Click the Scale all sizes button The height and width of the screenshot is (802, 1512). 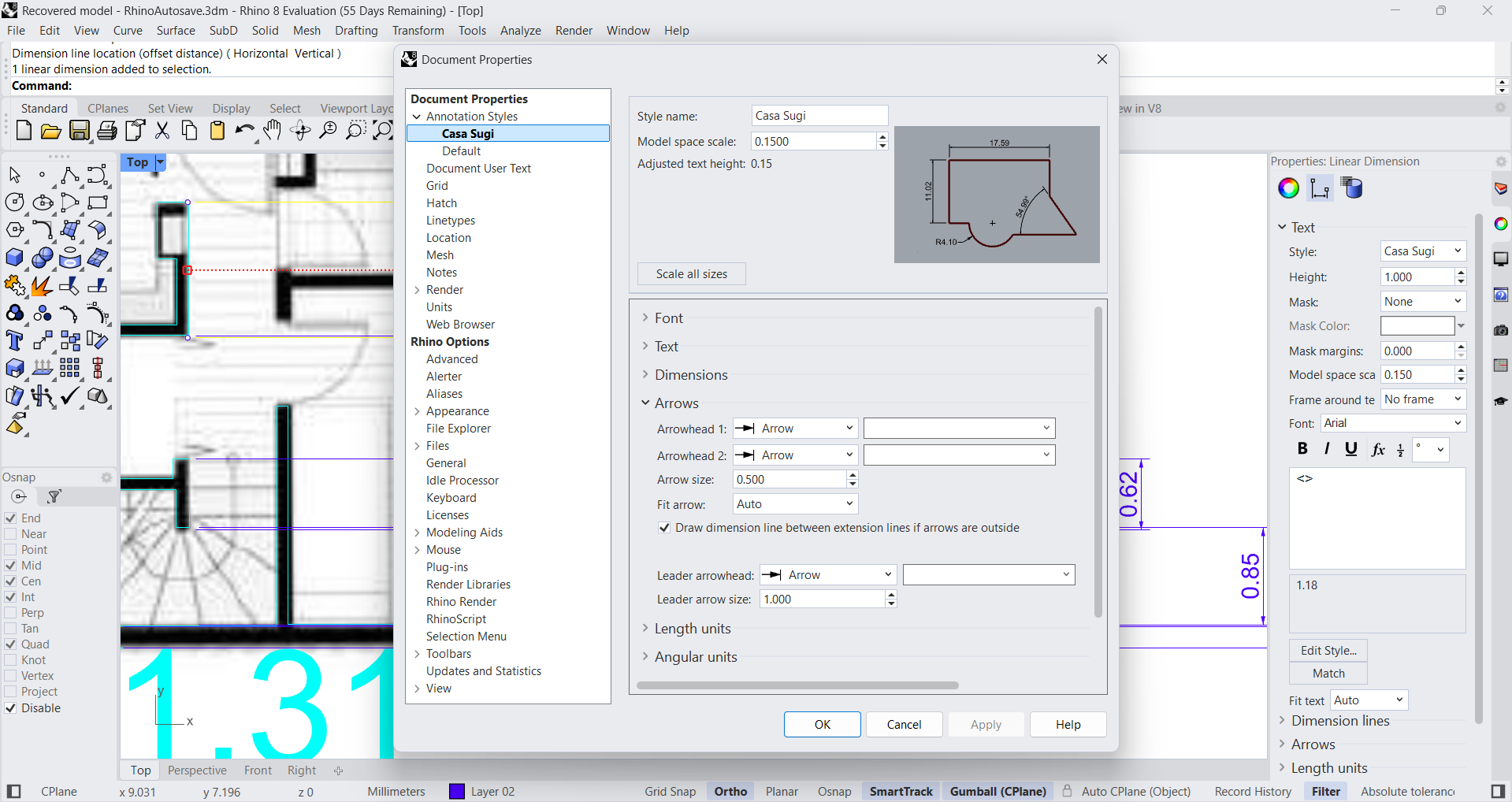click(x=691, y=274)
